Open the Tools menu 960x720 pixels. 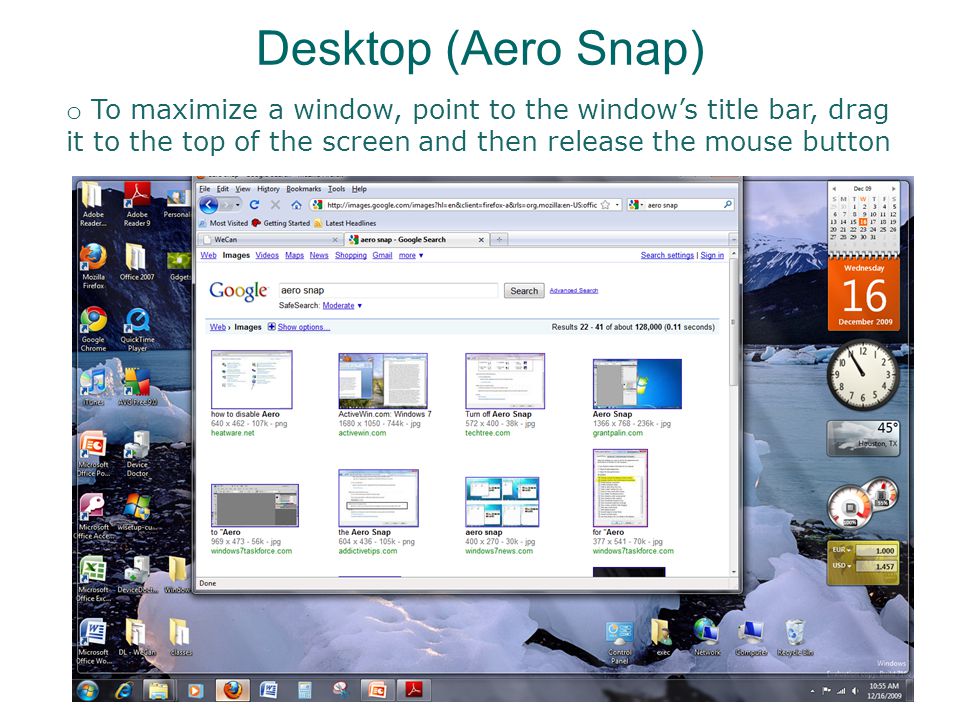pos(337,189)
